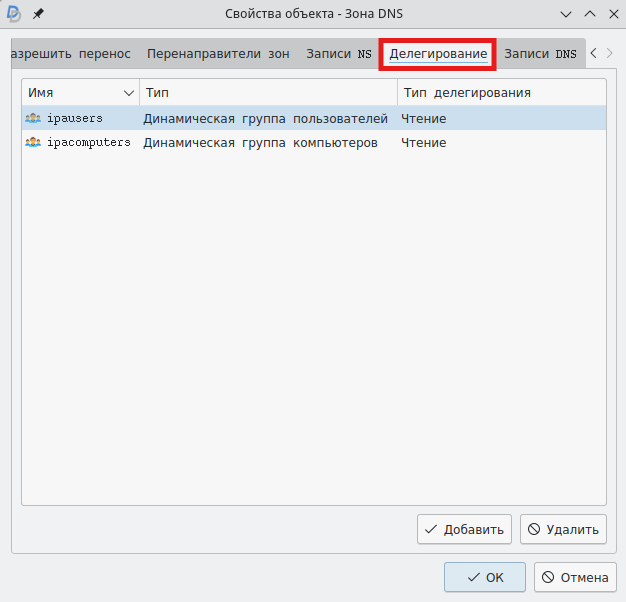The width and height of the screenshot is (626, 602).
Task: Open the title bar dropdown chevron
Action: coord(566,14)
